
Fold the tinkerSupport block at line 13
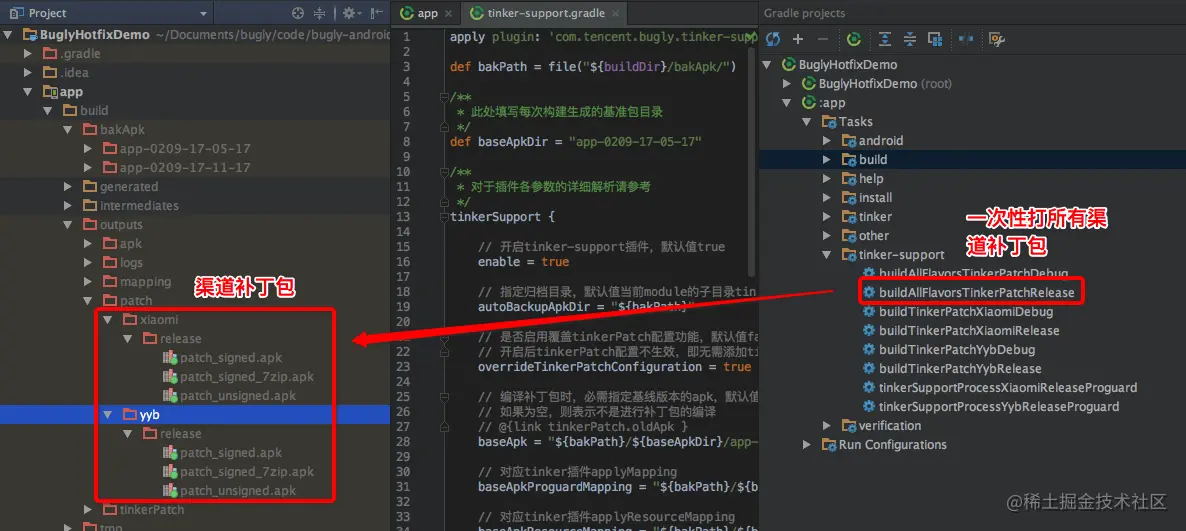(x=444, y=217)
